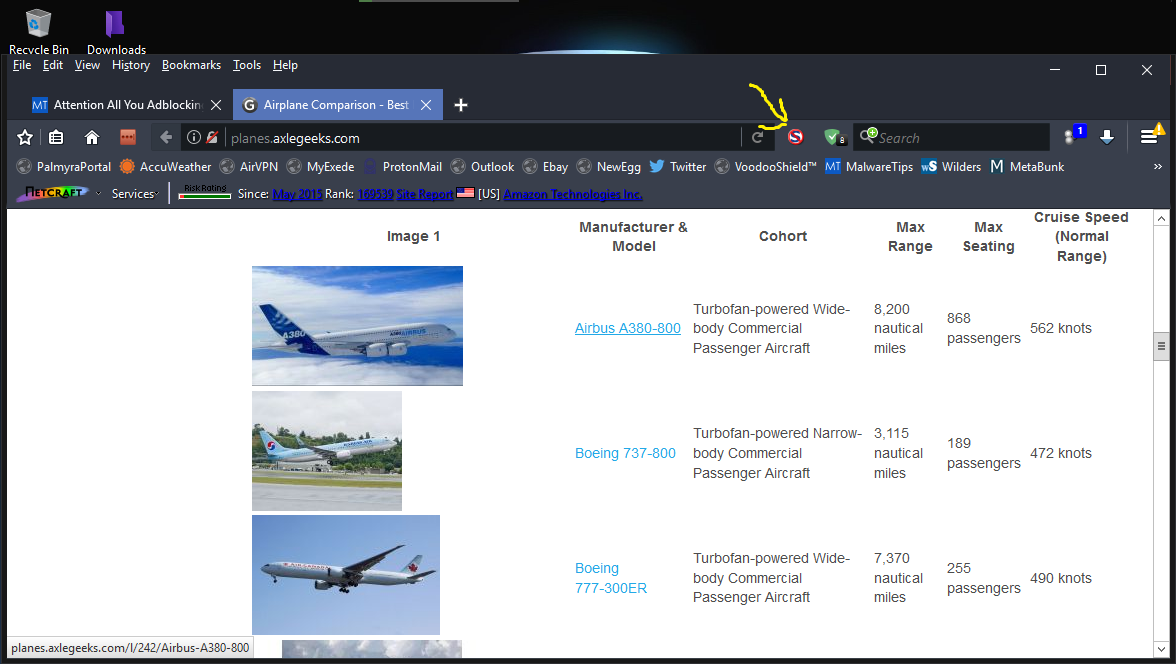Open a new tab with plus button

click(x=461, y=105)
